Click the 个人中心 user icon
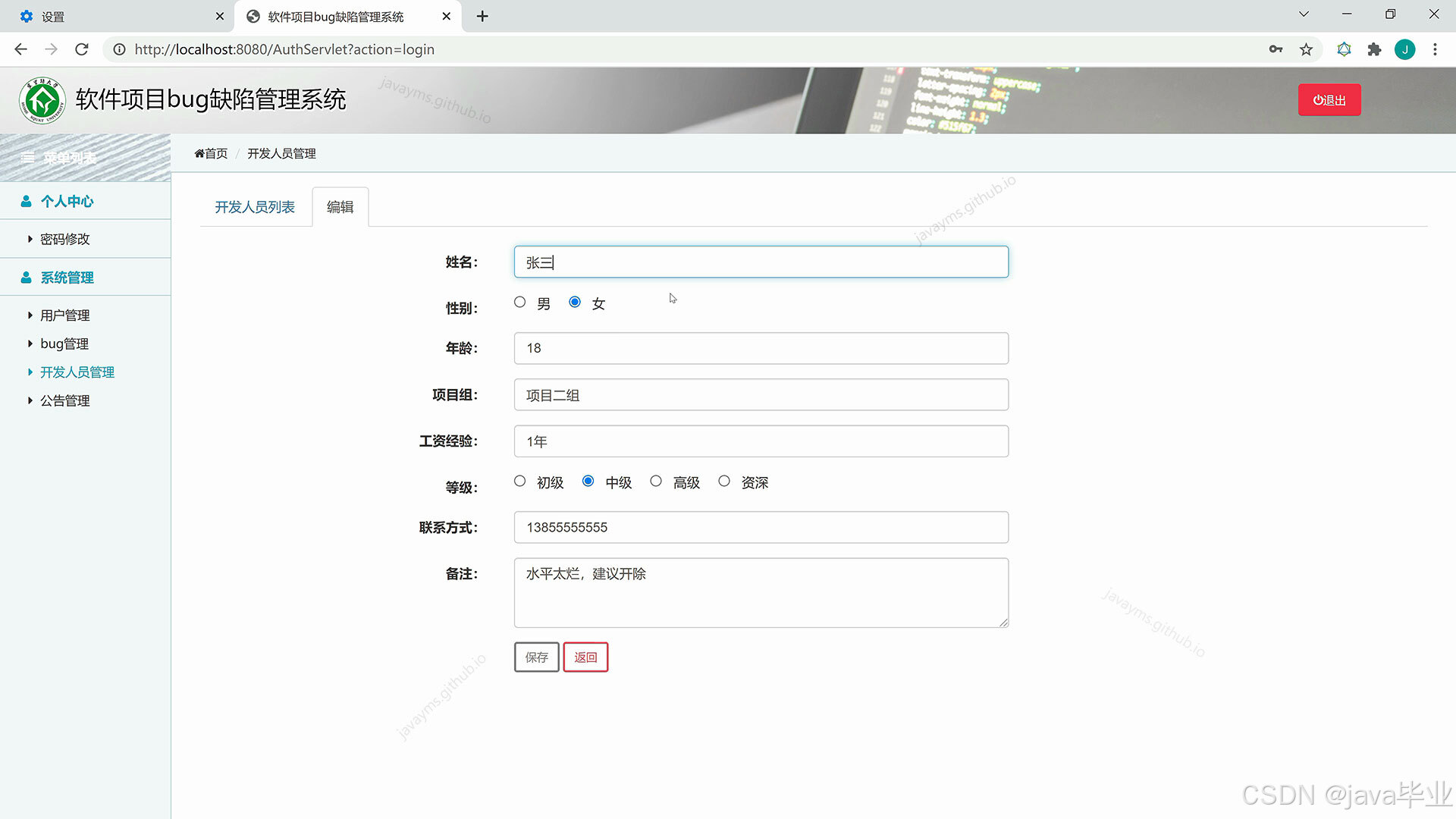This screenshot has width=1456, height=819. pos(26,201)
